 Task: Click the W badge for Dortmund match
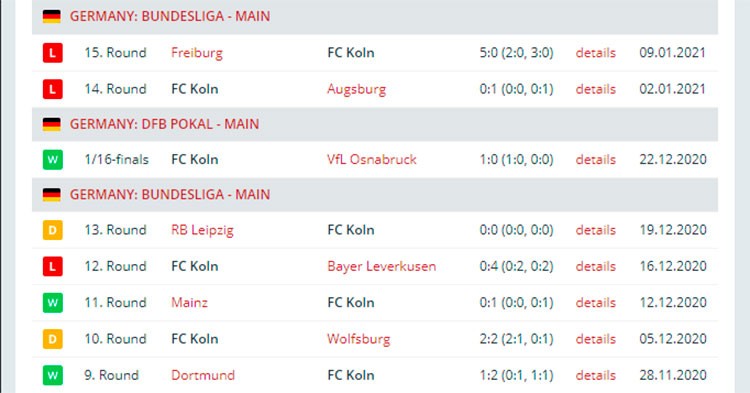(53, 375)
